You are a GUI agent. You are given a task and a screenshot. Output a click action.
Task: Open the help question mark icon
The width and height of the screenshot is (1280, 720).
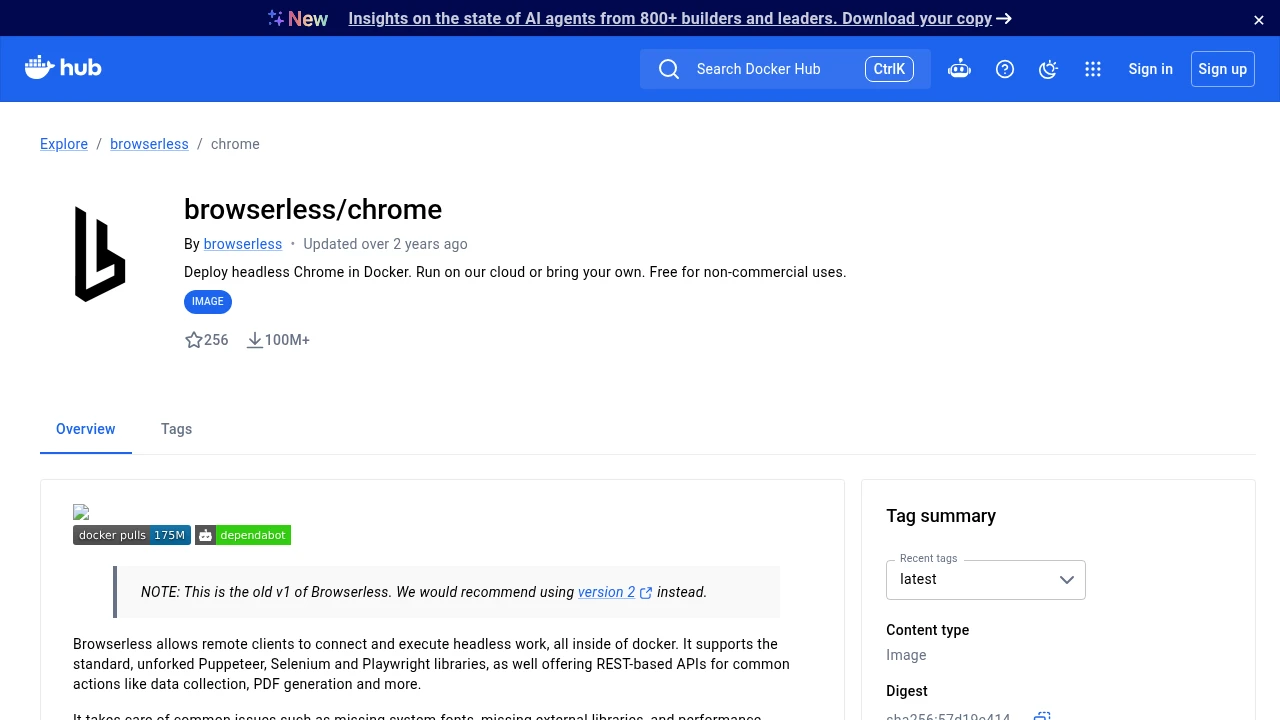coord(1005,69)
